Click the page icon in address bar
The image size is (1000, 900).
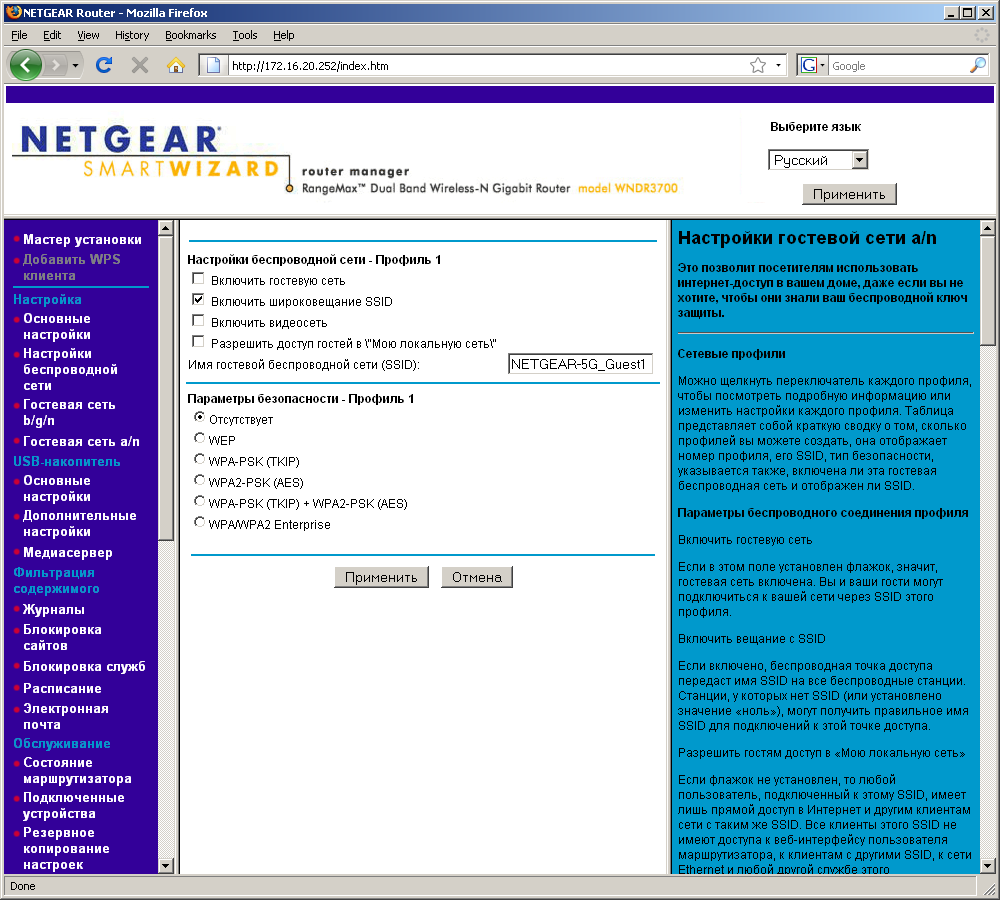(x=214, y=65)
